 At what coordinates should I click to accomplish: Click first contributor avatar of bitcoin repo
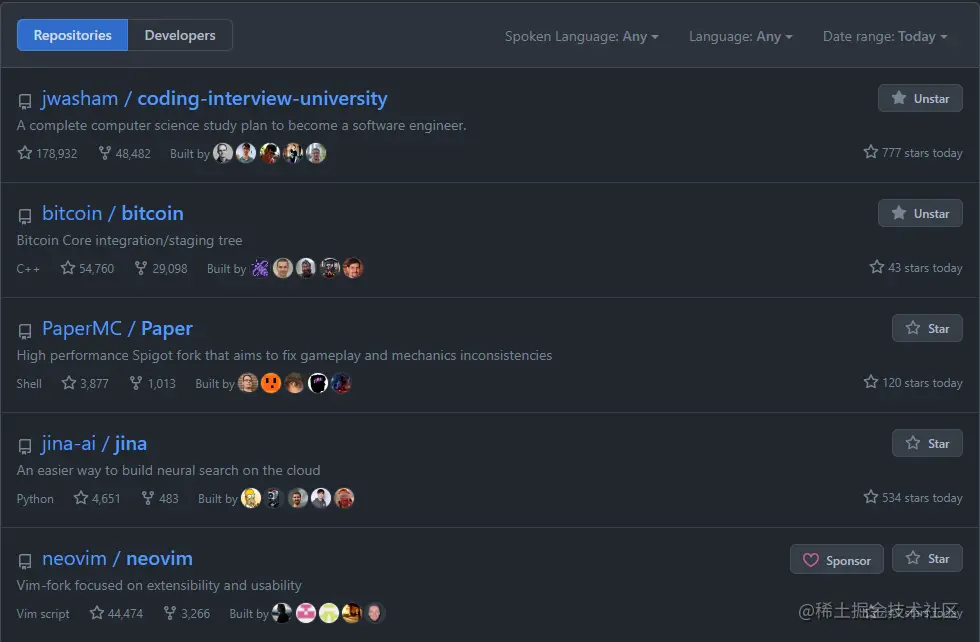click(260, 268)
